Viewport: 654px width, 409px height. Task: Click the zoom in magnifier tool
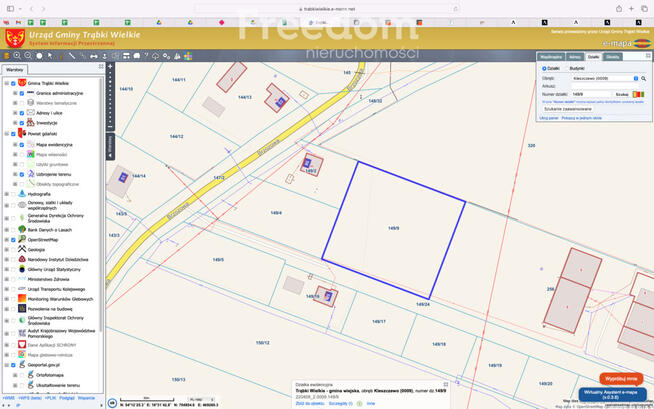(x=17, y=56)
